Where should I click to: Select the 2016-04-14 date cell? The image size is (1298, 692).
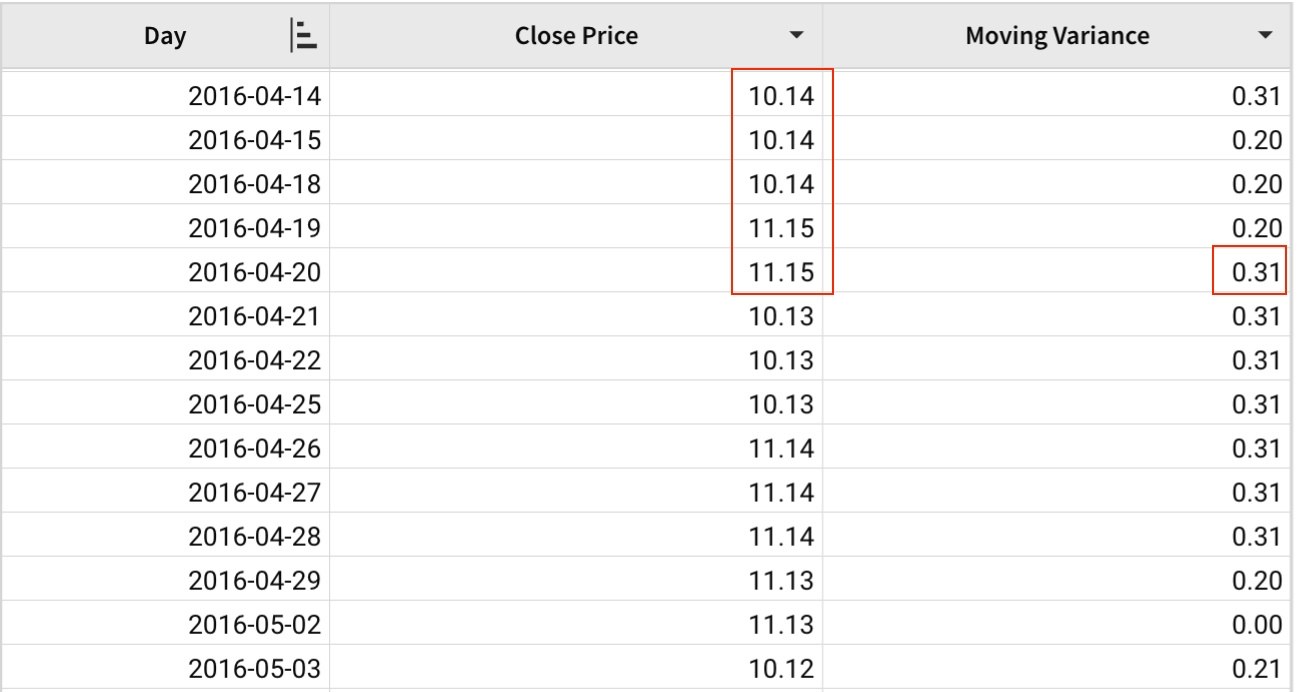(254, 97)
